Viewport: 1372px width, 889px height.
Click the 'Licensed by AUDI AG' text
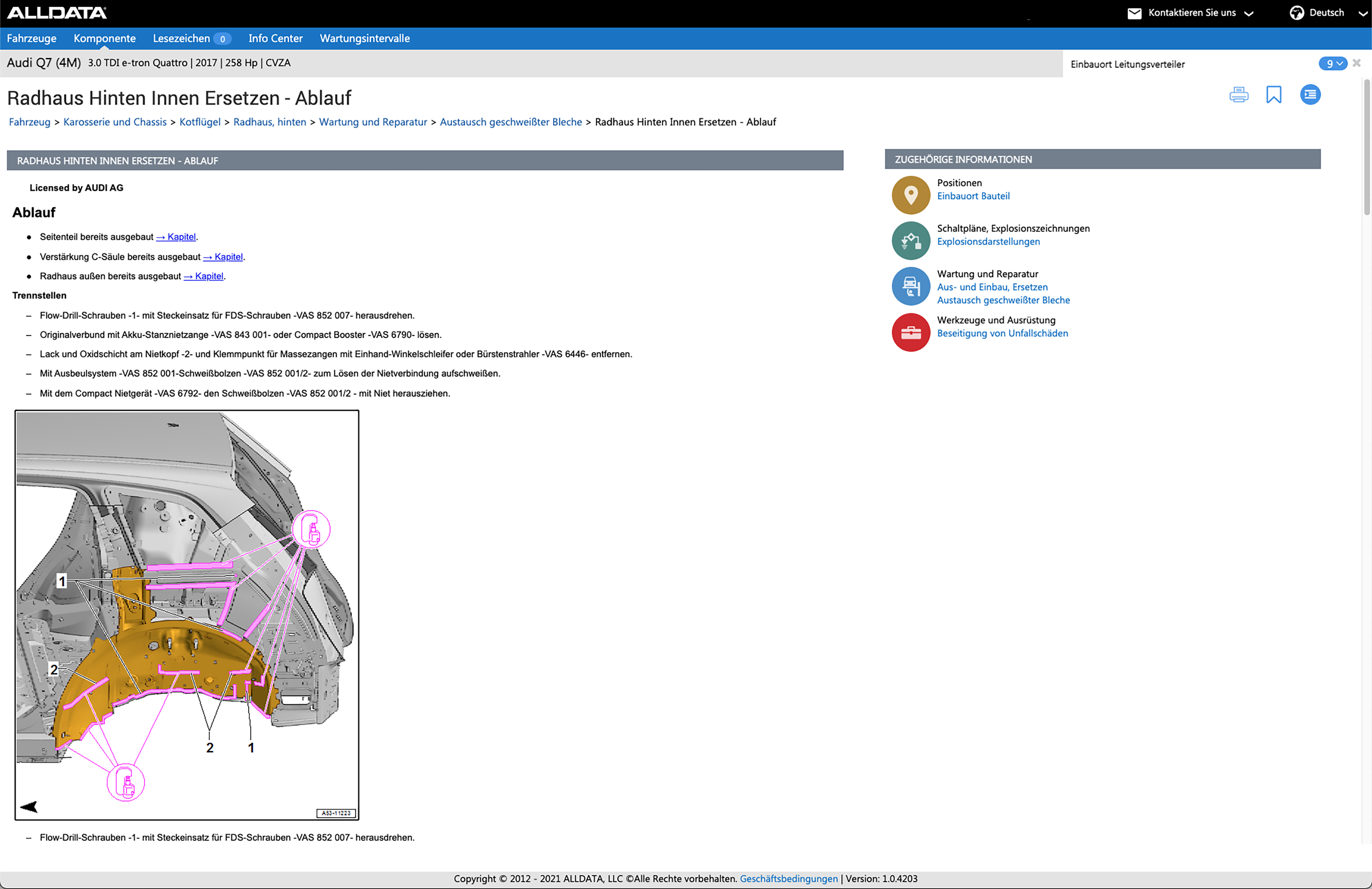click(76, 188)
